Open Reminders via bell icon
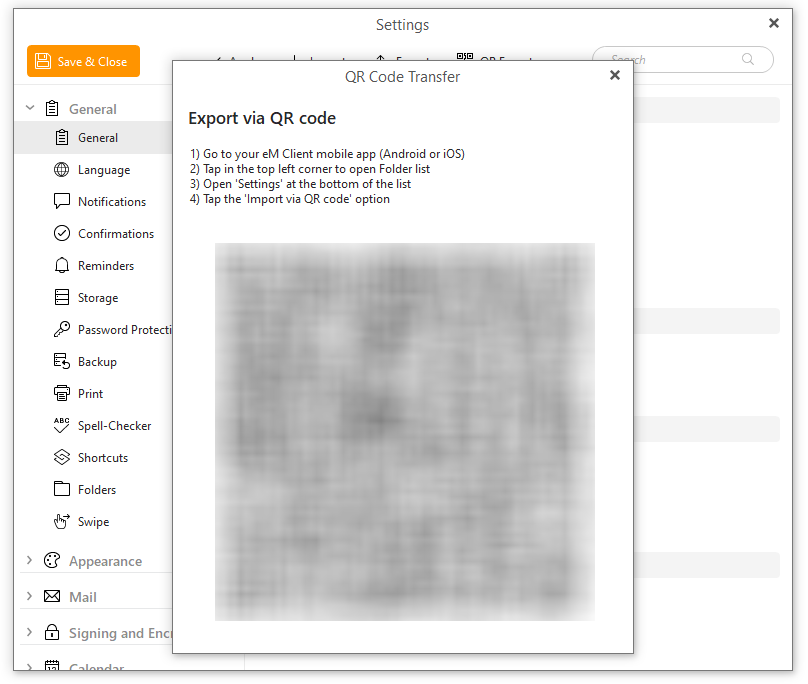This screenshot has height=684, width=808. [x=62, y=265]
